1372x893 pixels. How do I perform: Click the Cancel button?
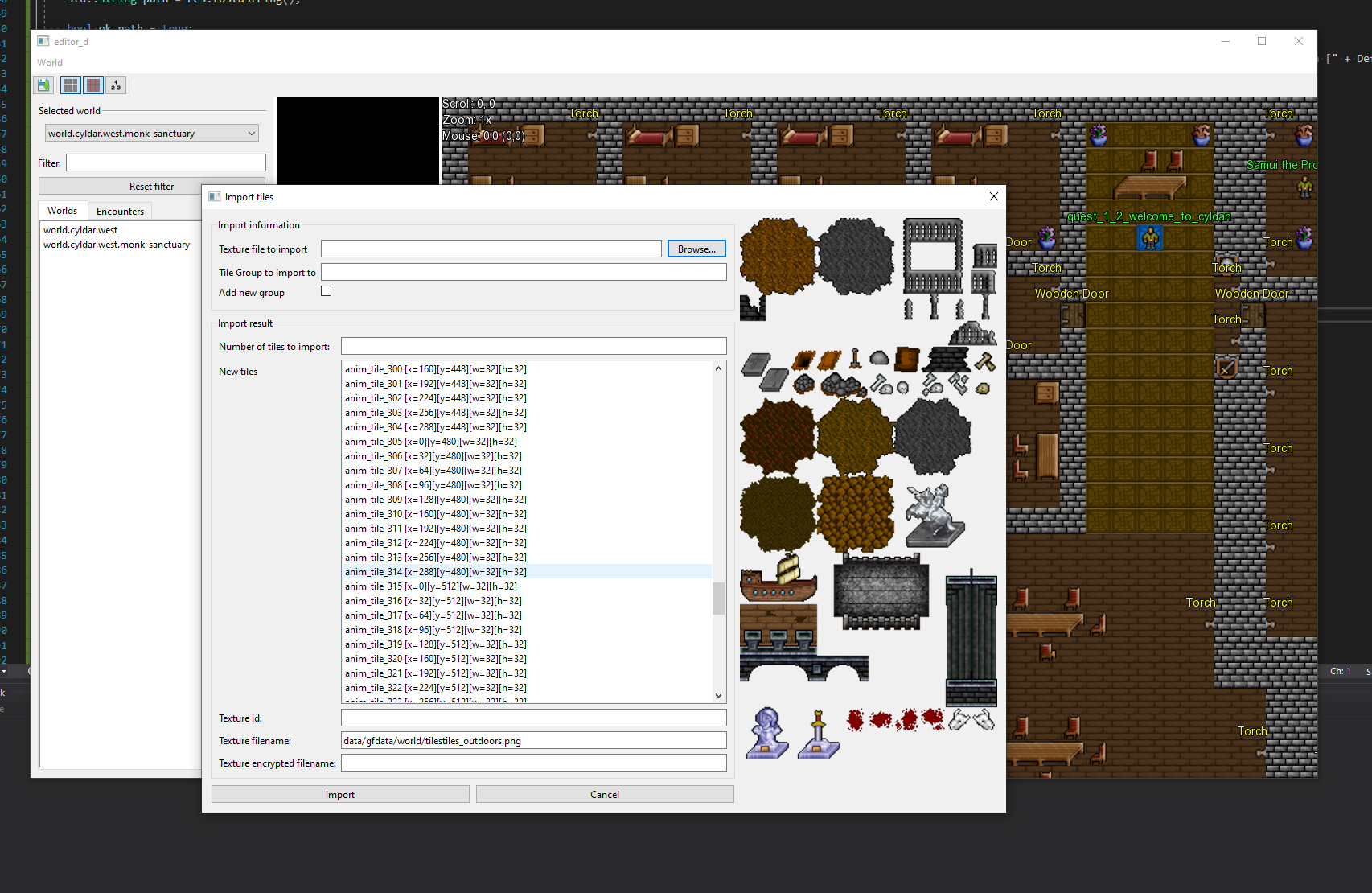pos(605,794)
